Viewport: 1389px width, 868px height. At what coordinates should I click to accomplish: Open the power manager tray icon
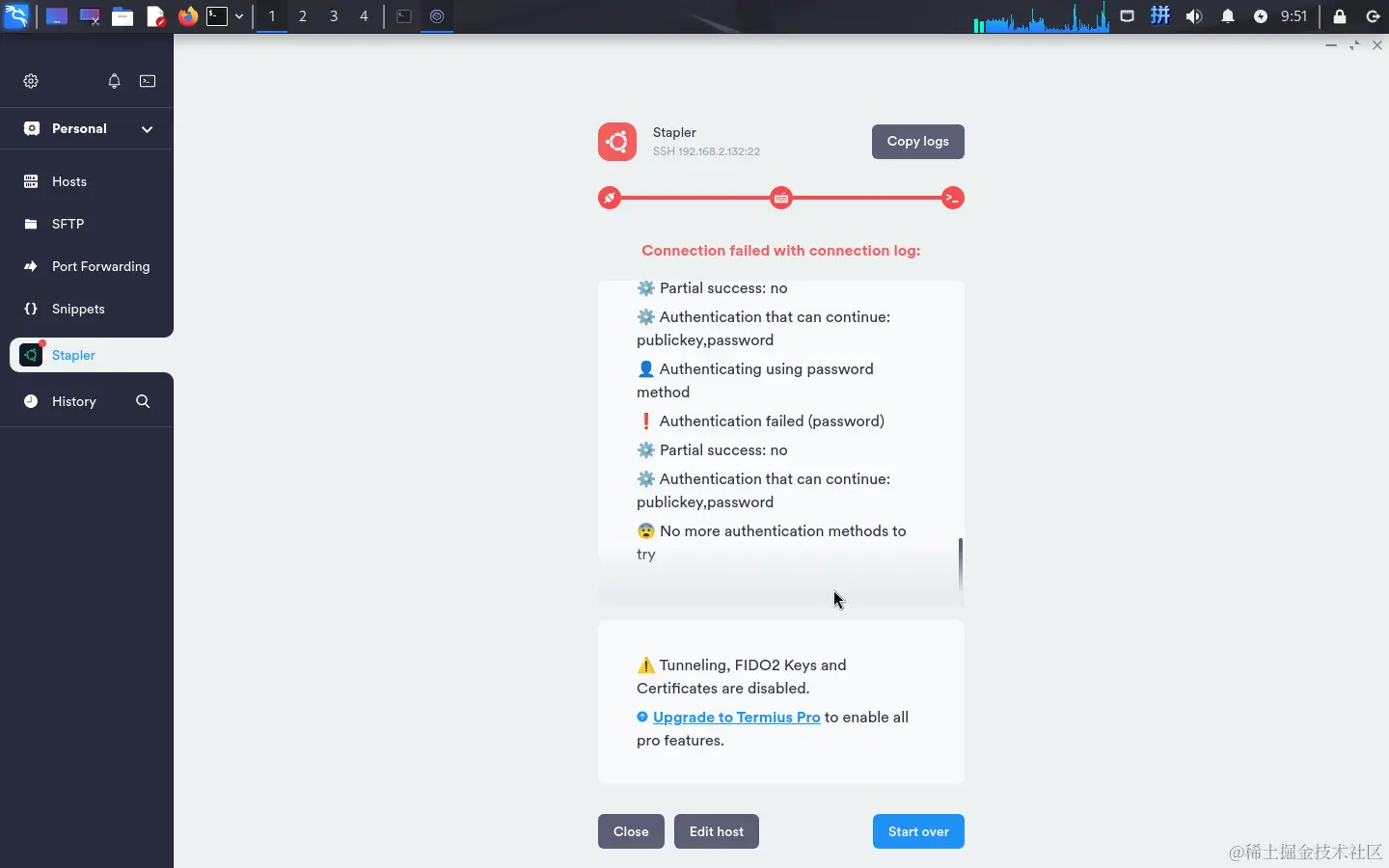pyautogui.click(x=1261, y=16)
